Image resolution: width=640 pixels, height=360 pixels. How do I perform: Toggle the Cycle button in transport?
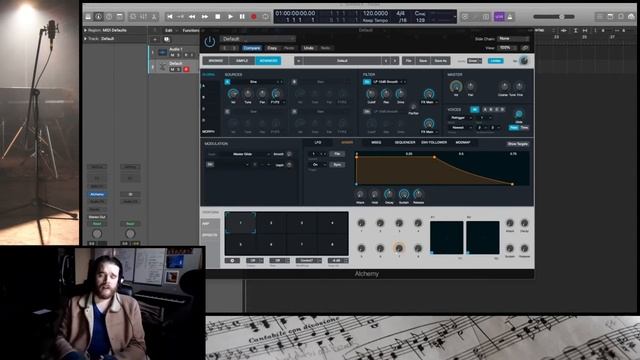click(x=266, y=17)
